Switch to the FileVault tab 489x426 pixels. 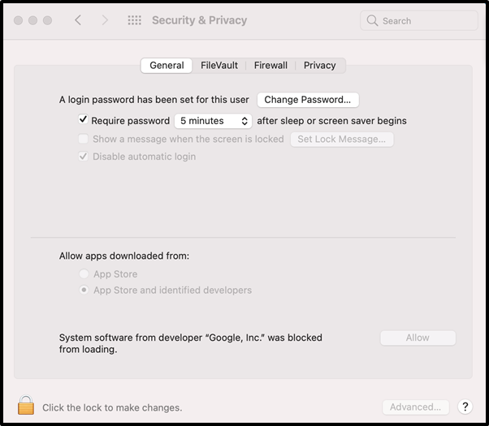click(219, 65)
